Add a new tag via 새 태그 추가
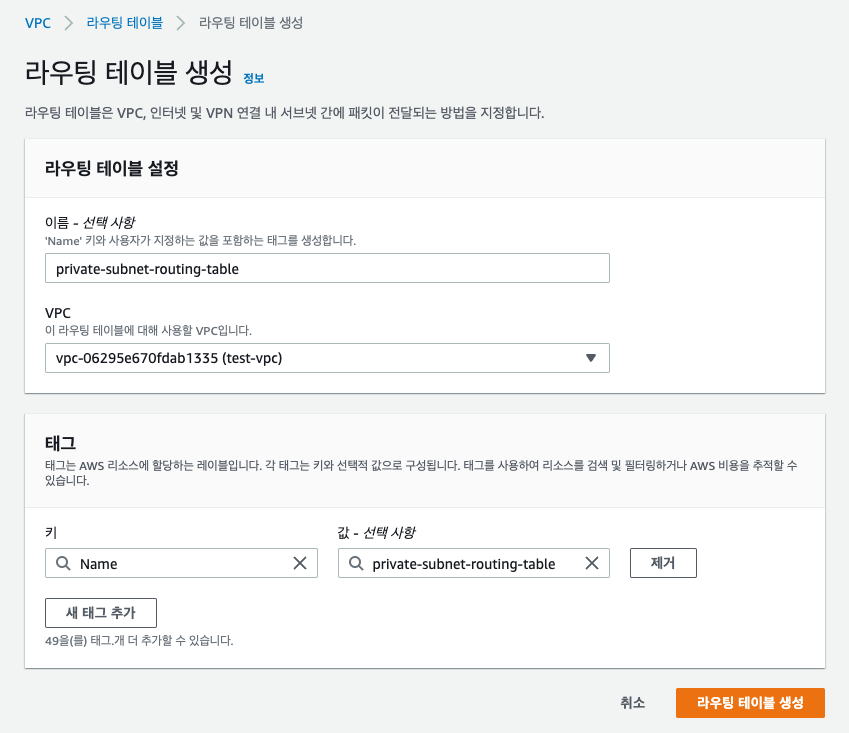This screenshot has height=733, width=849. pyautogui.click(x=101, y=613)
